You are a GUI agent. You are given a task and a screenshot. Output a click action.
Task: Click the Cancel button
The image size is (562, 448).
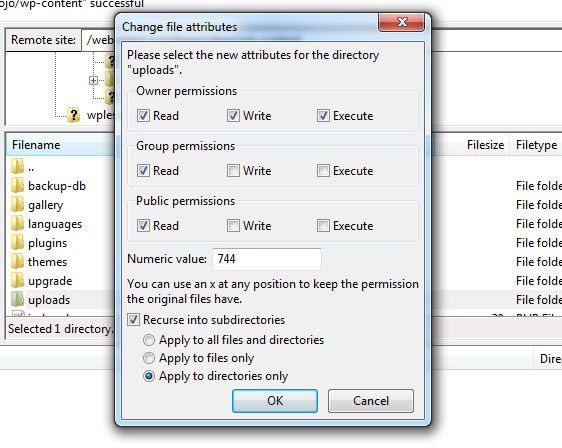[371, 401]
